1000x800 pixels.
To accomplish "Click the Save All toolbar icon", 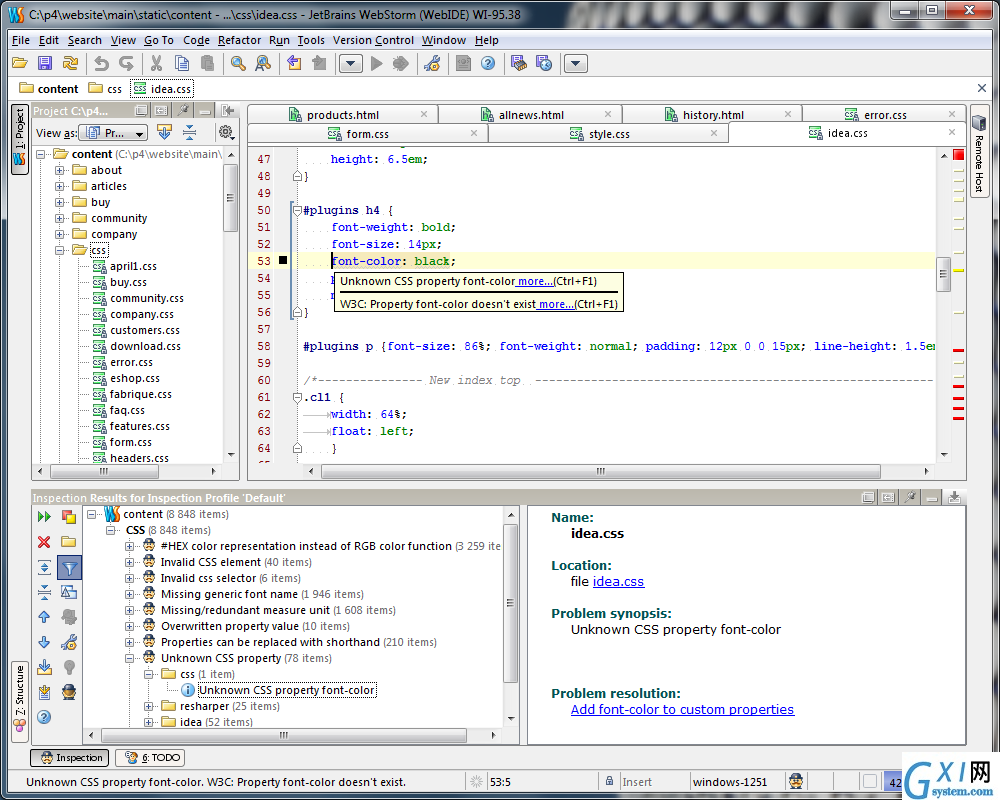I will [45, 63].
